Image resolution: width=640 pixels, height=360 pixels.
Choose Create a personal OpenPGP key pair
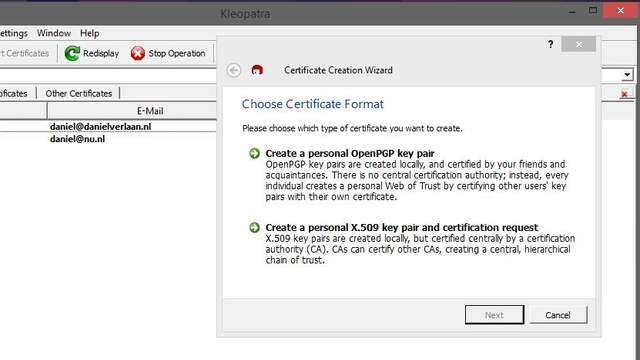(350, 153)
